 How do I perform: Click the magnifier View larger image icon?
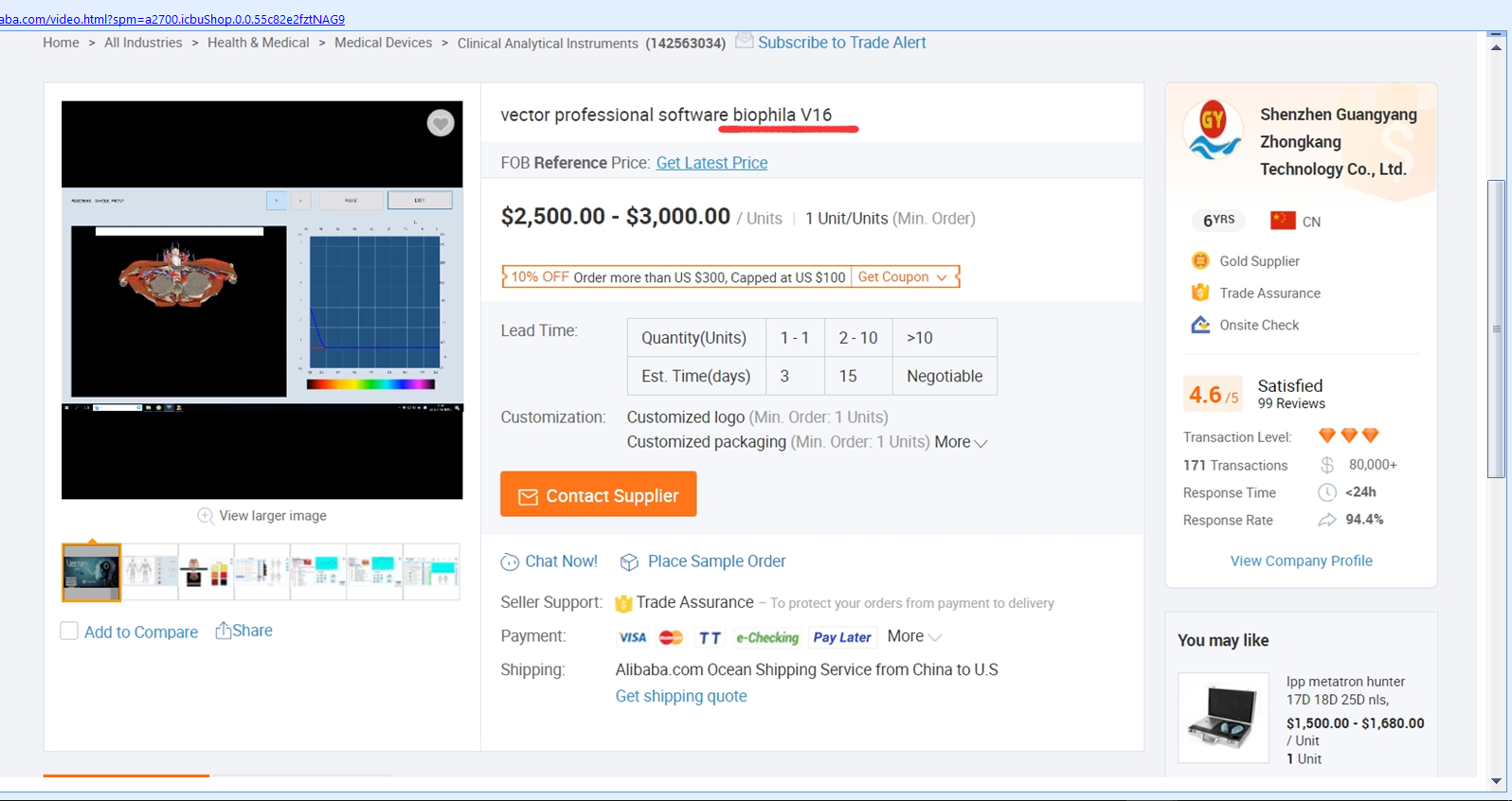click(205, 516)
